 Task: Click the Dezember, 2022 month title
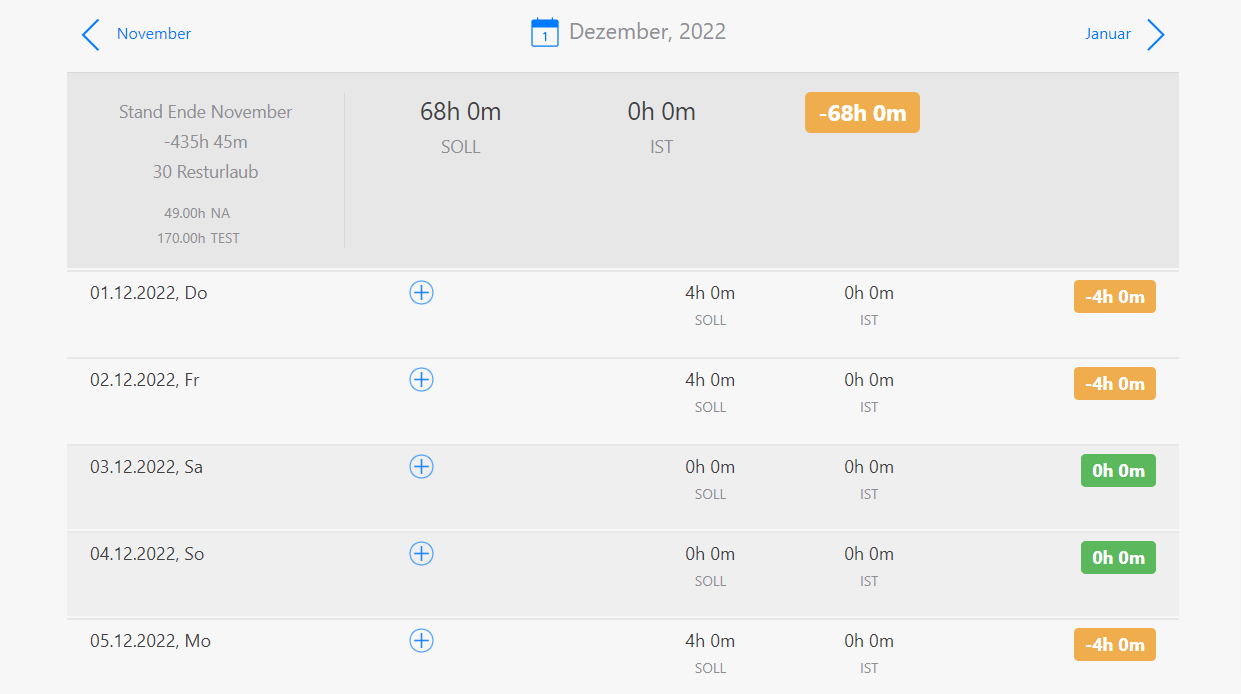pos(647,32)
